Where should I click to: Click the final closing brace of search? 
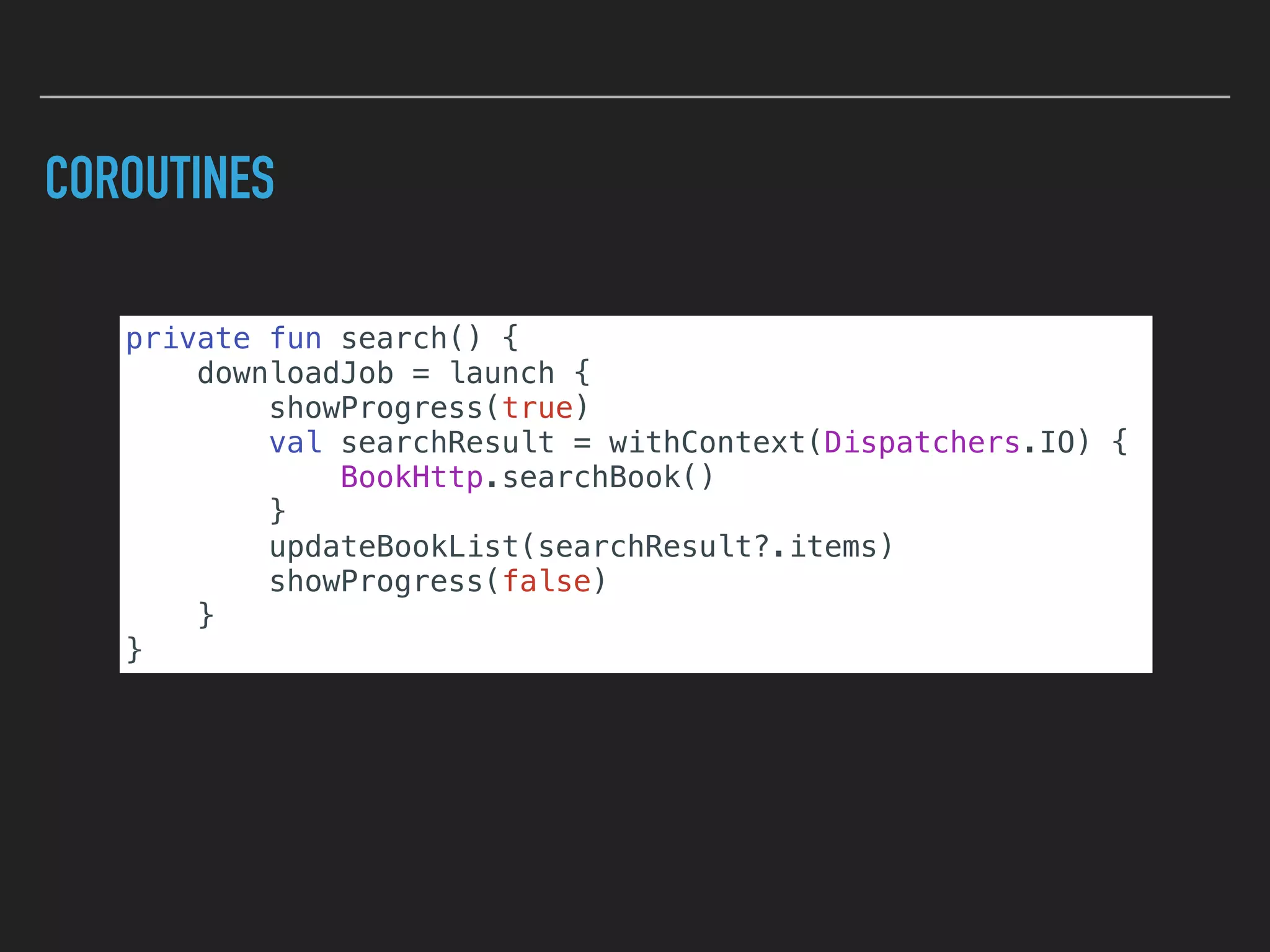pyautogui.click(x=135, y=650)
